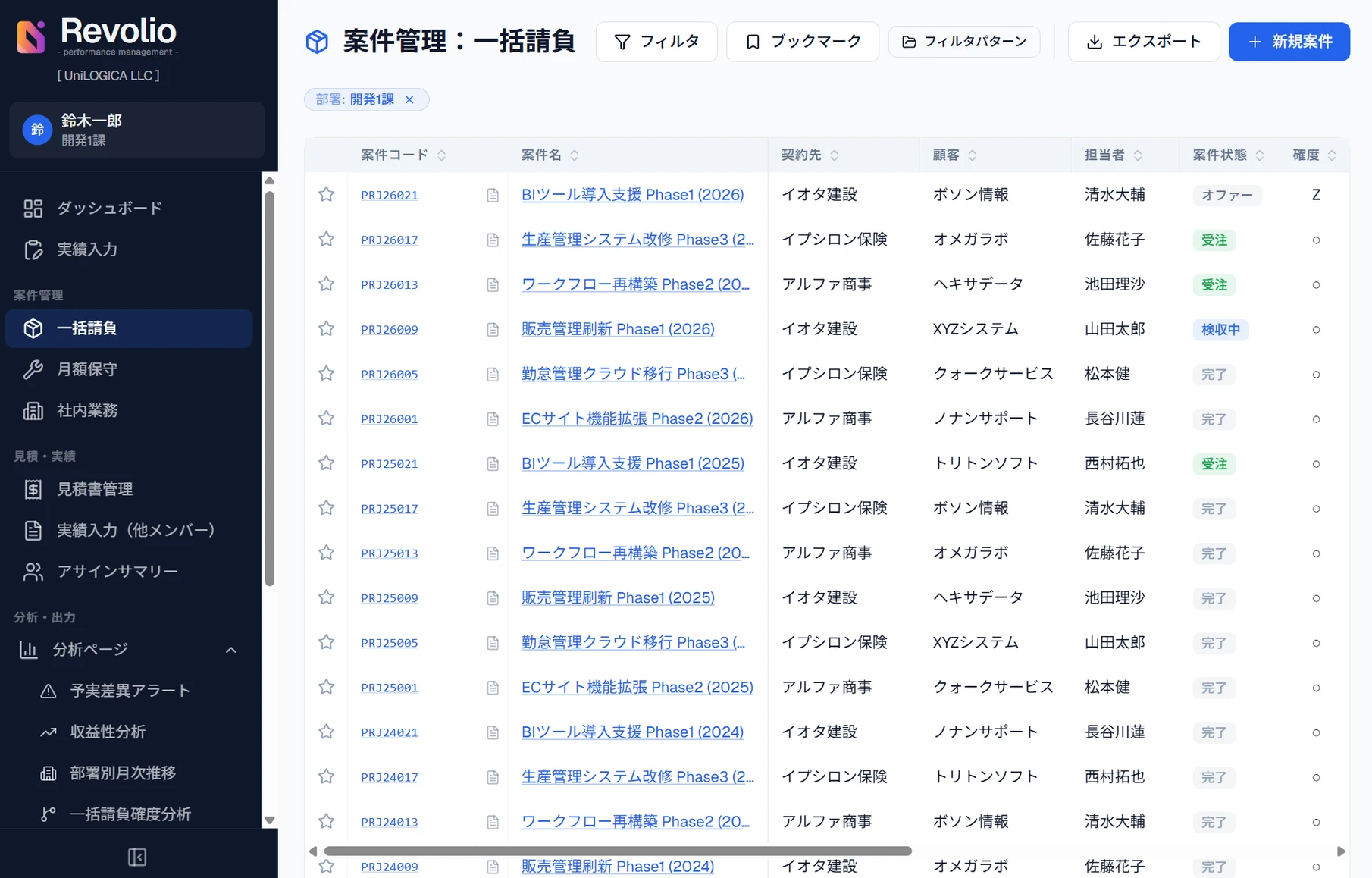Open ダッシュボード in sidebar
1372x878 pixels.
pyautogui.click(x=129, y=208)
